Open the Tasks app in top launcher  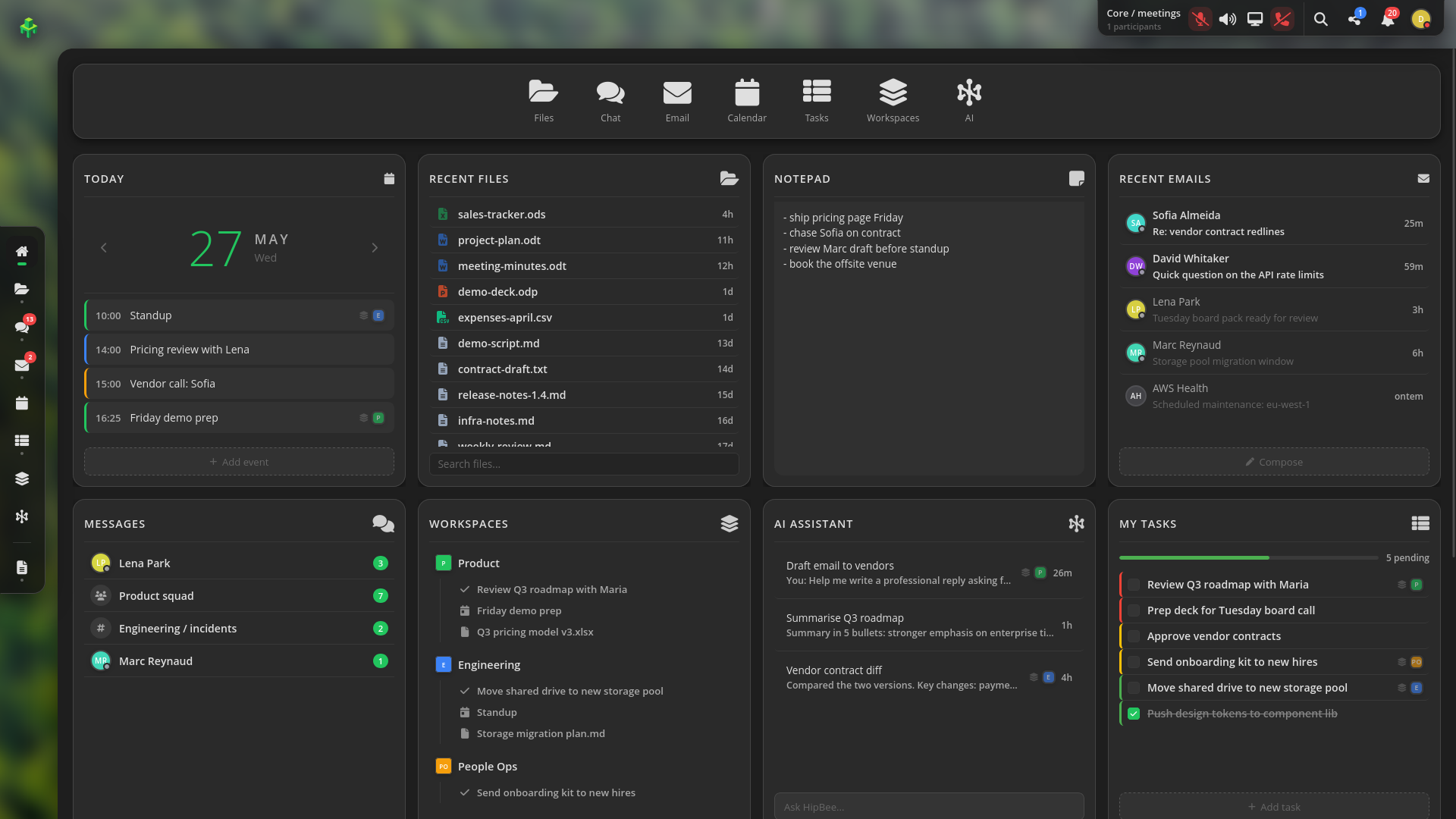click(817, 101)
